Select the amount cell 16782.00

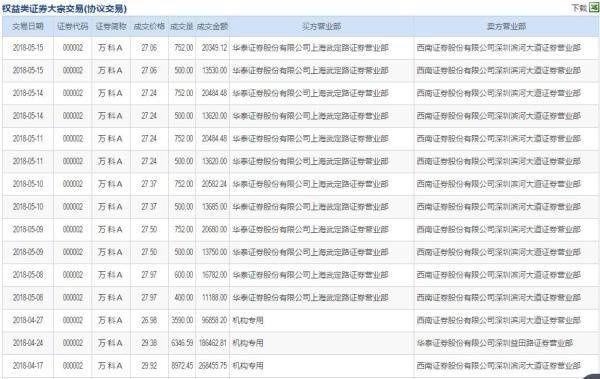214,275
